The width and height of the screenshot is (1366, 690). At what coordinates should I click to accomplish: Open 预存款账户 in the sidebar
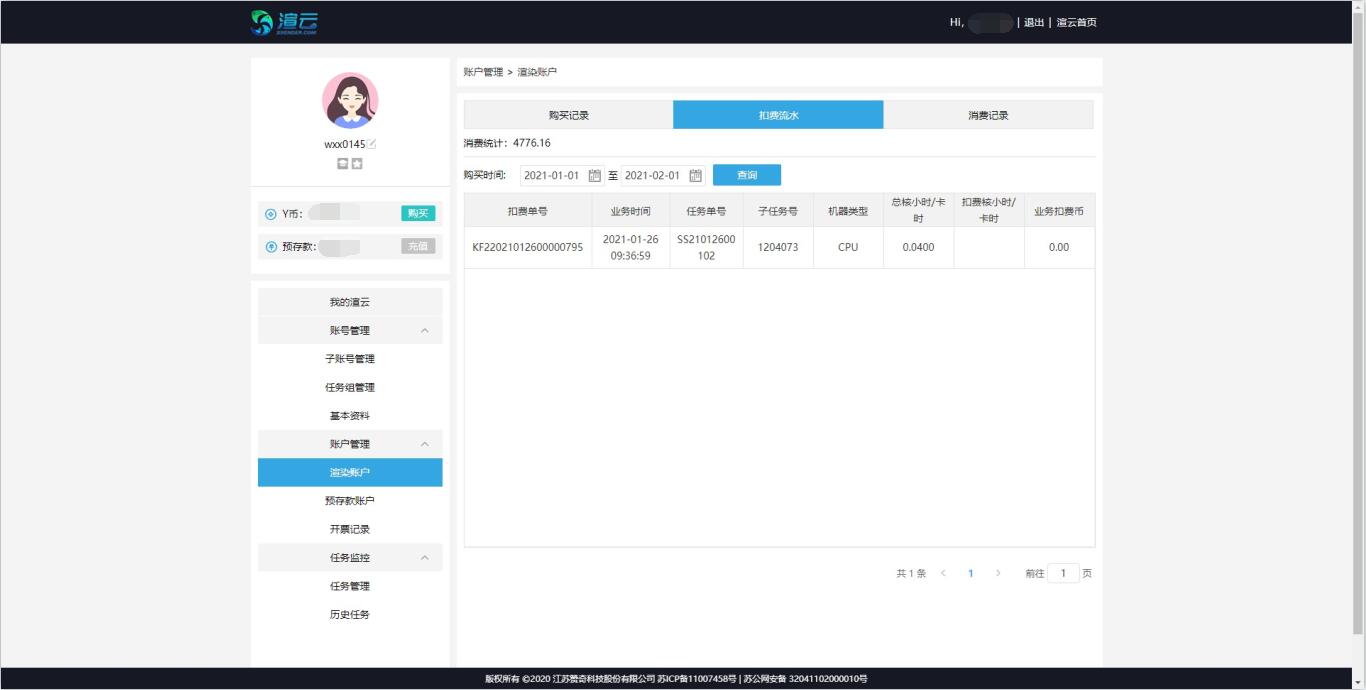point(350,501)
